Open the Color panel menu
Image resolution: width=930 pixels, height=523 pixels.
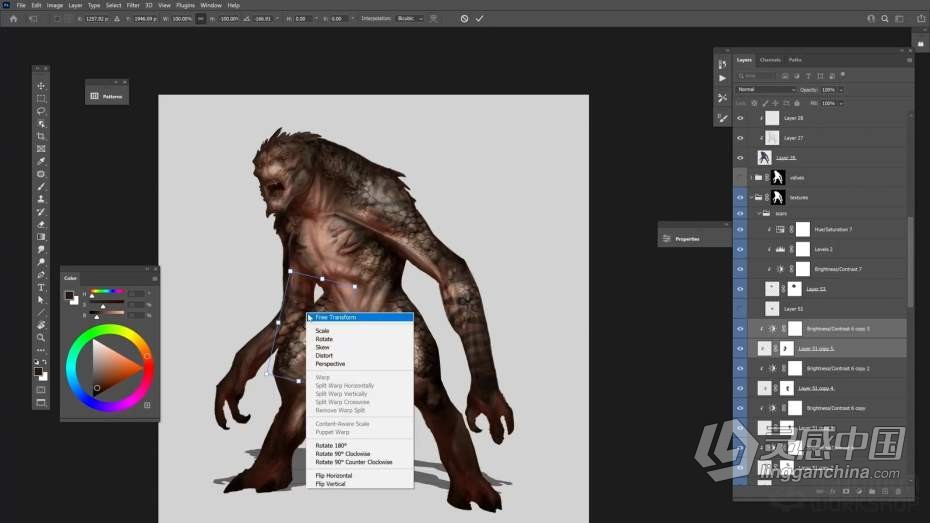[x=155, y=278]
